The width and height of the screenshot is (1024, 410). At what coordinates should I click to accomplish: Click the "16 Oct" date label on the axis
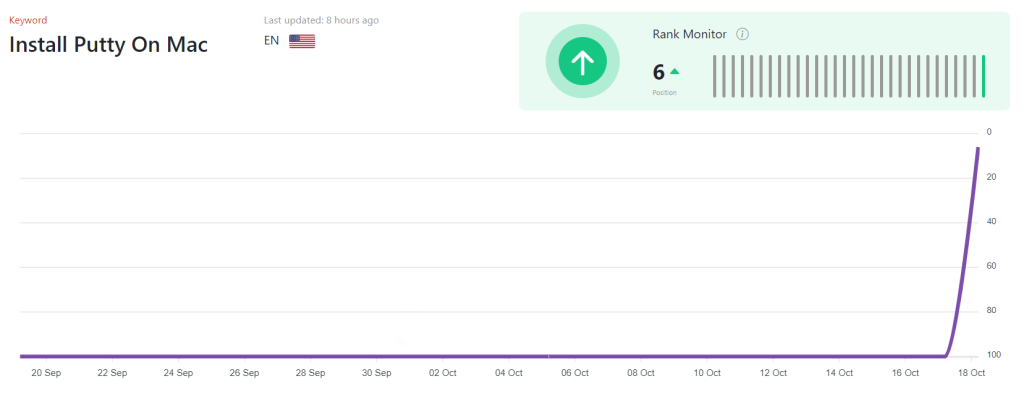905,373
